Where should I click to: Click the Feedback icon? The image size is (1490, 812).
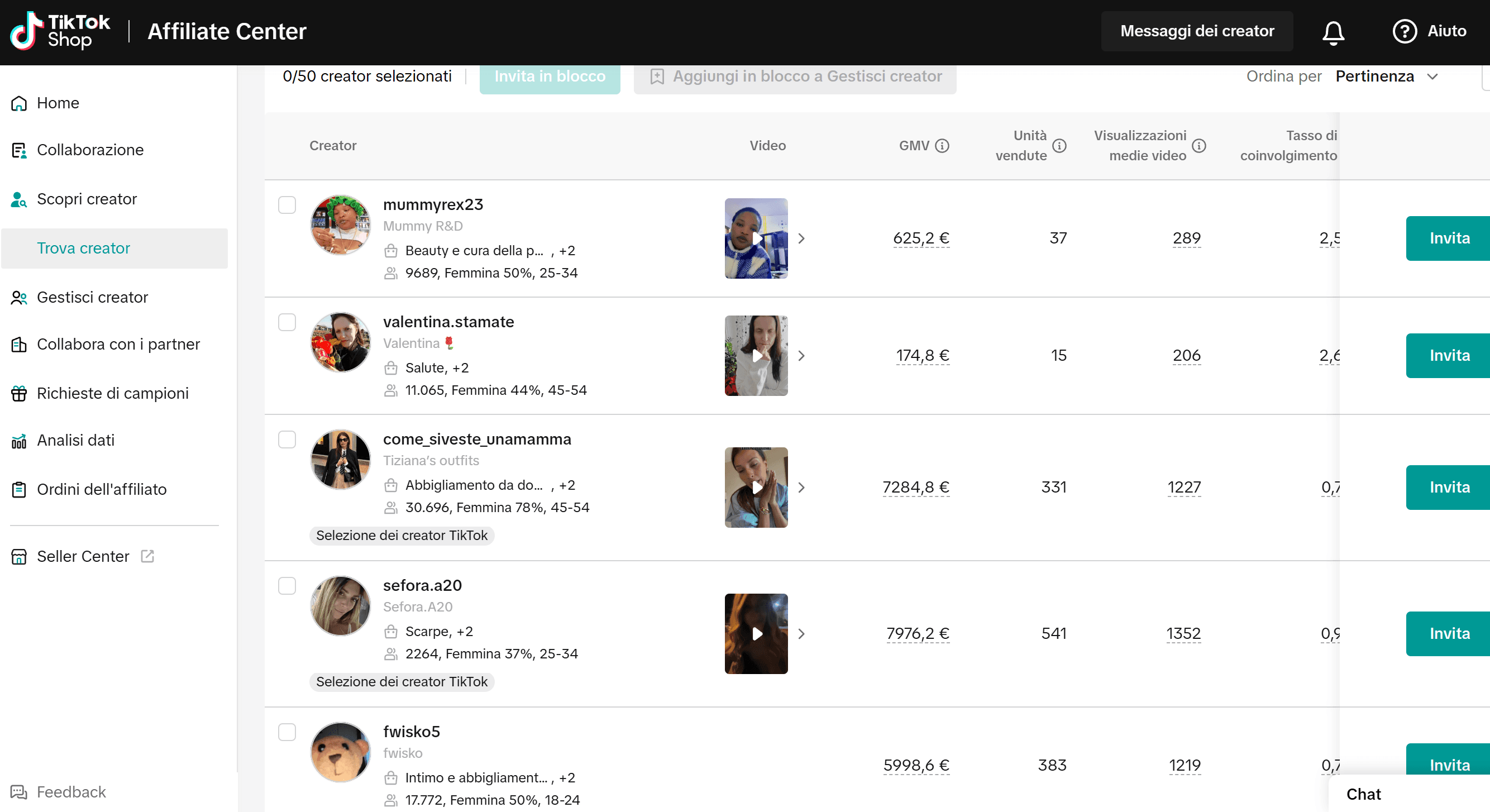pos(19,792)
